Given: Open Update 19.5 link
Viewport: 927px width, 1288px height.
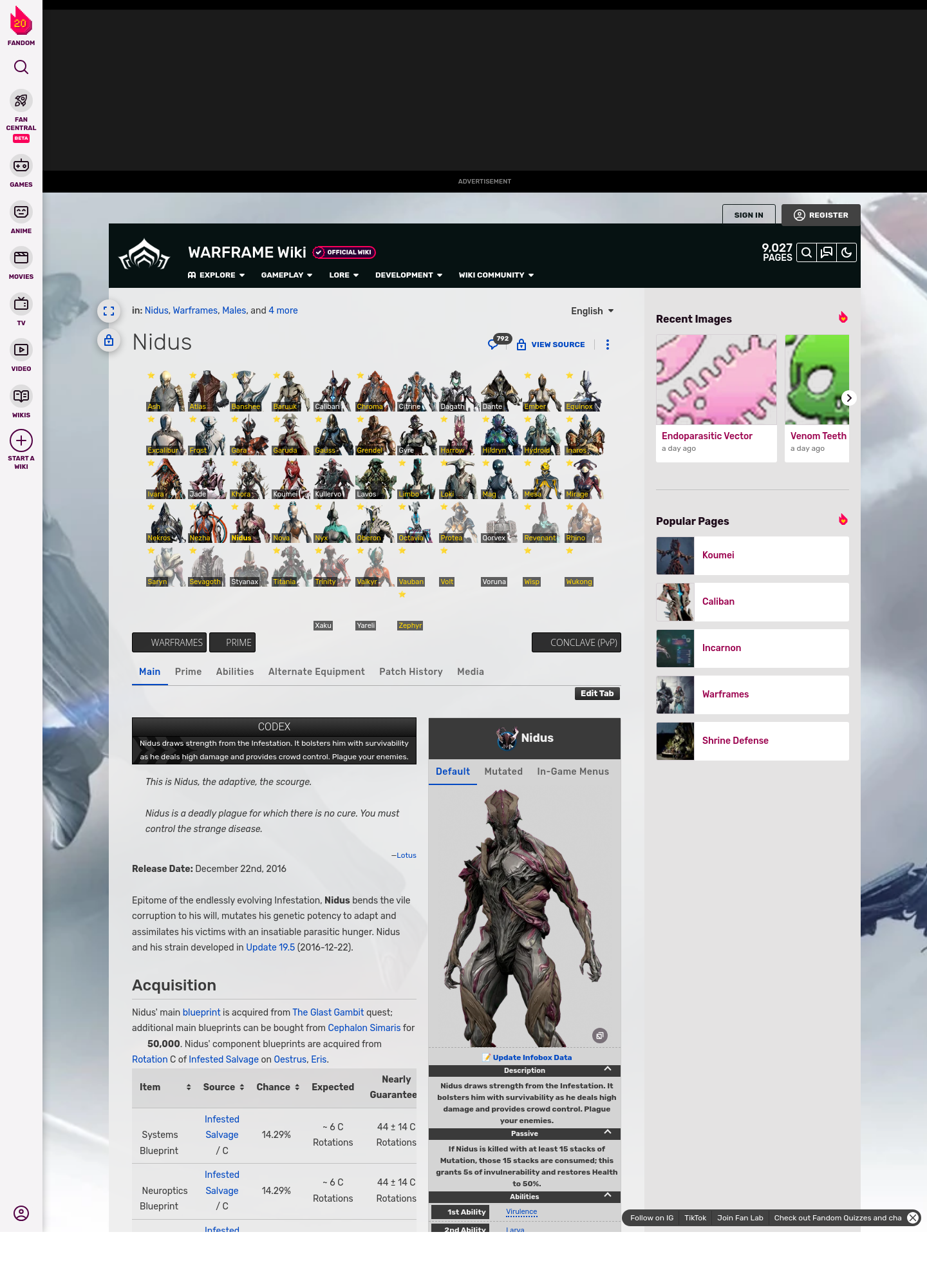Looking at the screenshot, I should pos(270,947).
